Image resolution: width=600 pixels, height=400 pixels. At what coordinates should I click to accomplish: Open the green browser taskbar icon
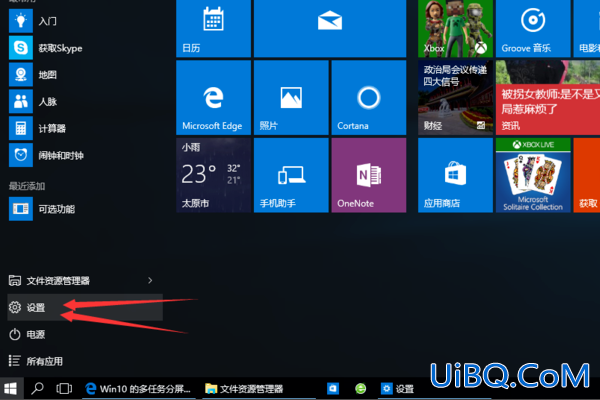click(x=360, y=389)
